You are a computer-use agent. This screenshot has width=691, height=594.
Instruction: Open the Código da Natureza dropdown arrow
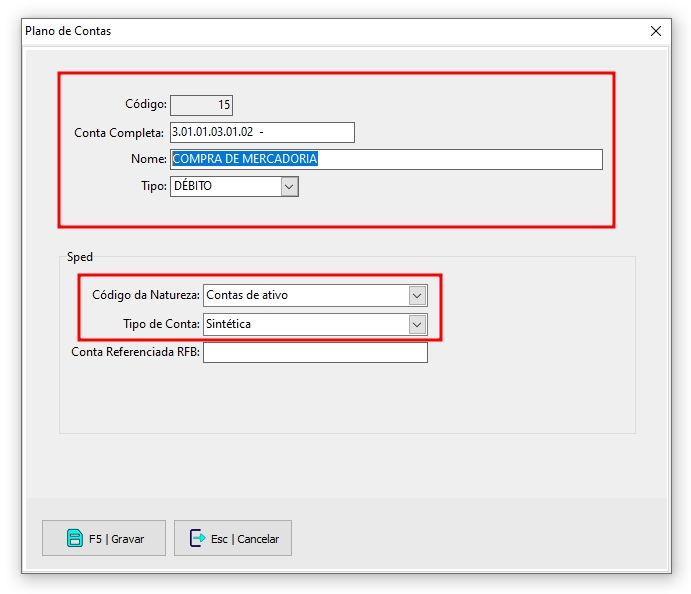[x=417, y=295]
